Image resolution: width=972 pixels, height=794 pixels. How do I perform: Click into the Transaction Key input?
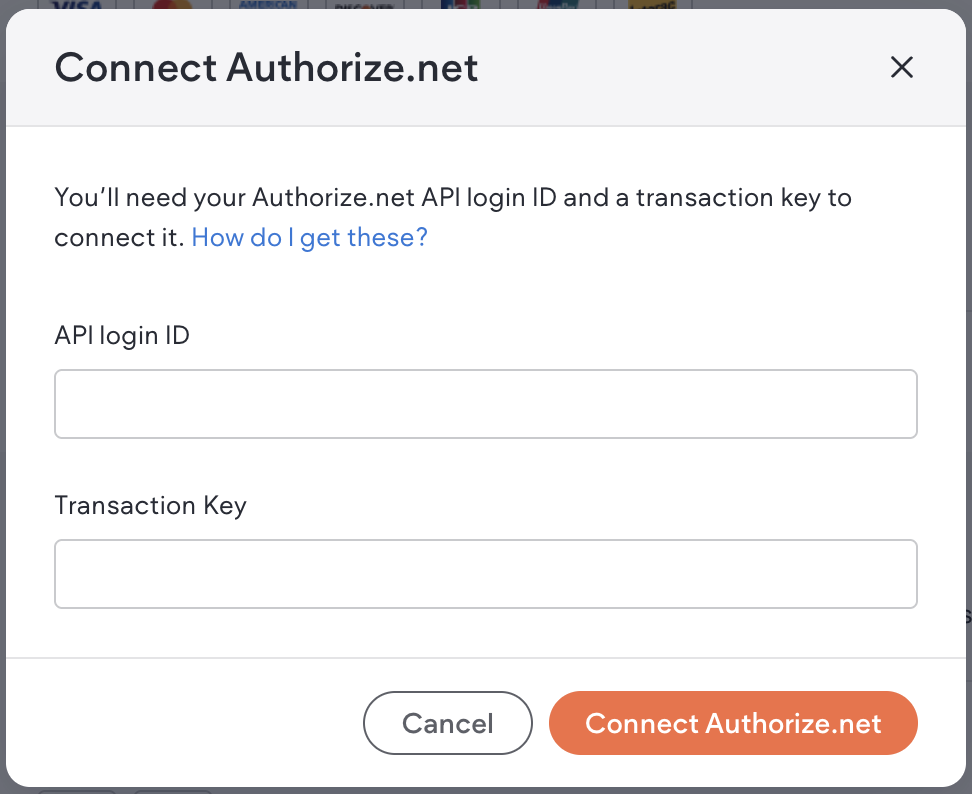tap(485, 574)
